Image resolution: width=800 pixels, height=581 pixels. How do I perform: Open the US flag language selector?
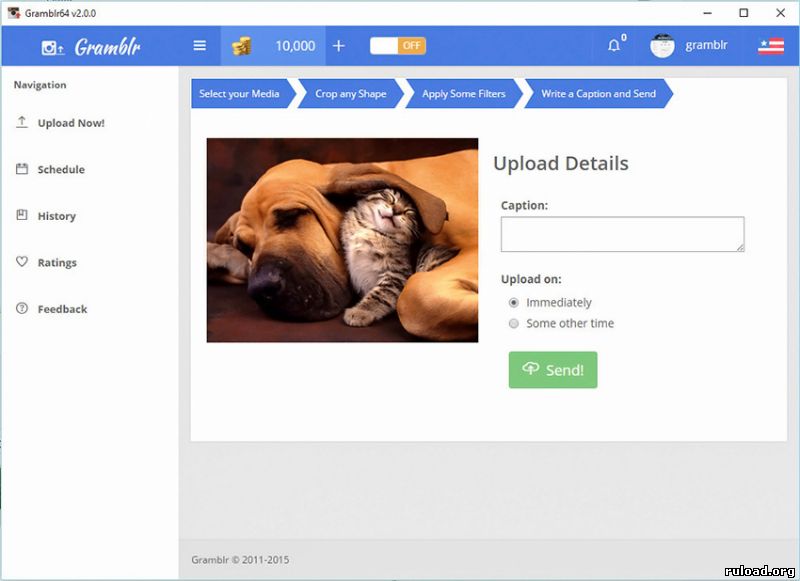click(x=770, y=46)
